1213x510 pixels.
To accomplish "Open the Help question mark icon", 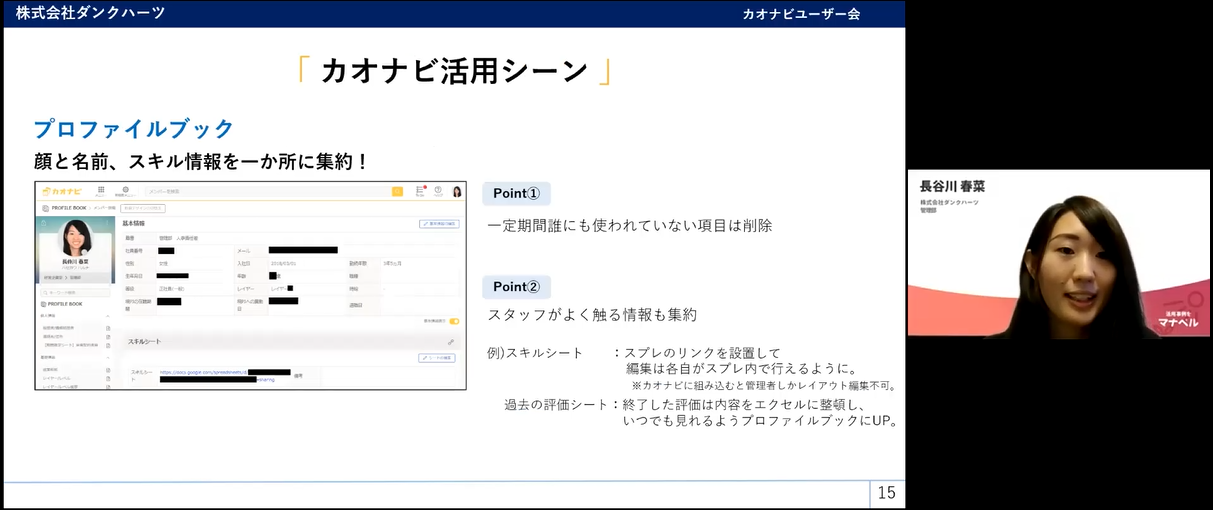I will pos(438,190).
